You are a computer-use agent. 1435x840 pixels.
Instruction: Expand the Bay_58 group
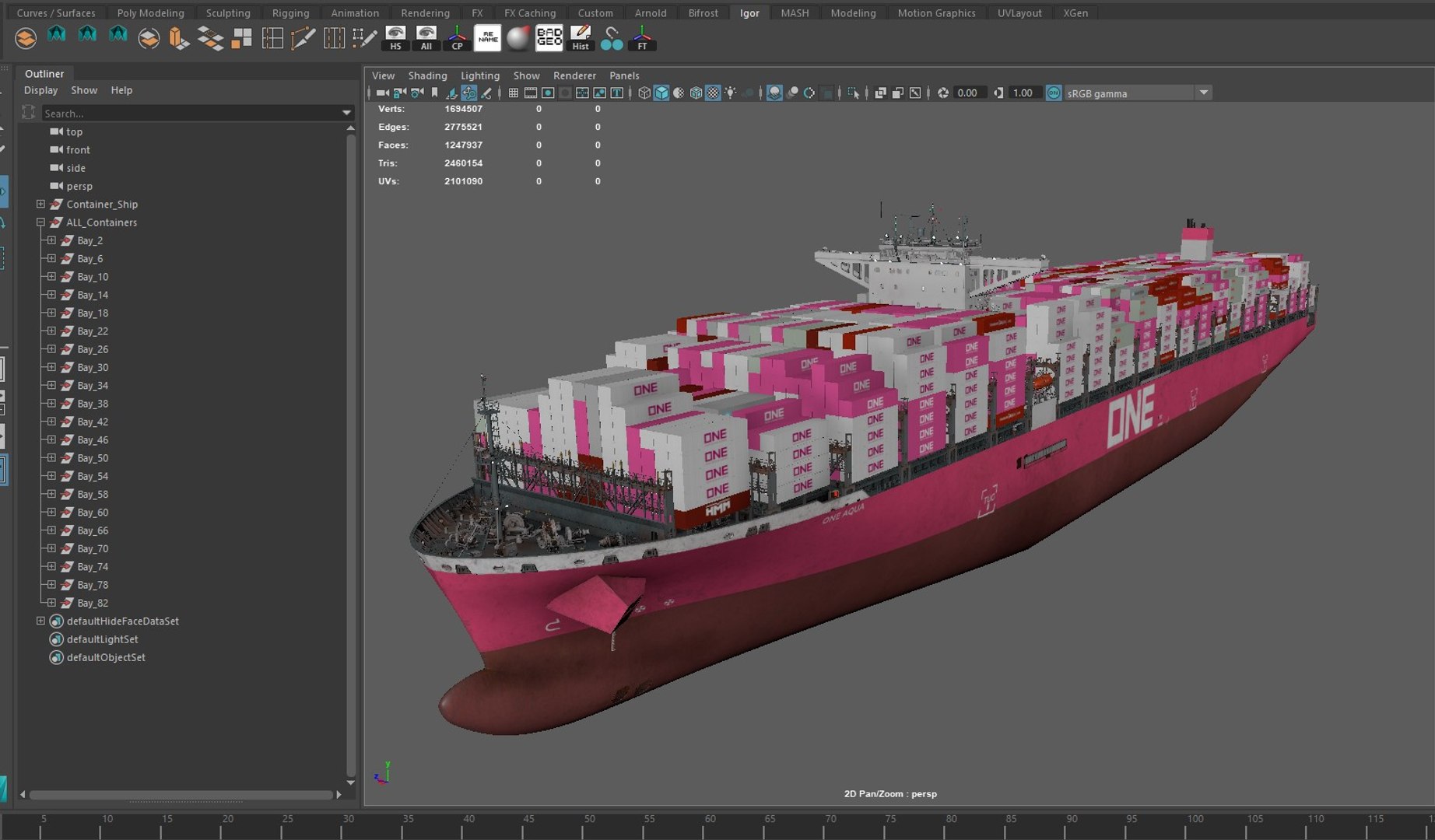point(51,494)
